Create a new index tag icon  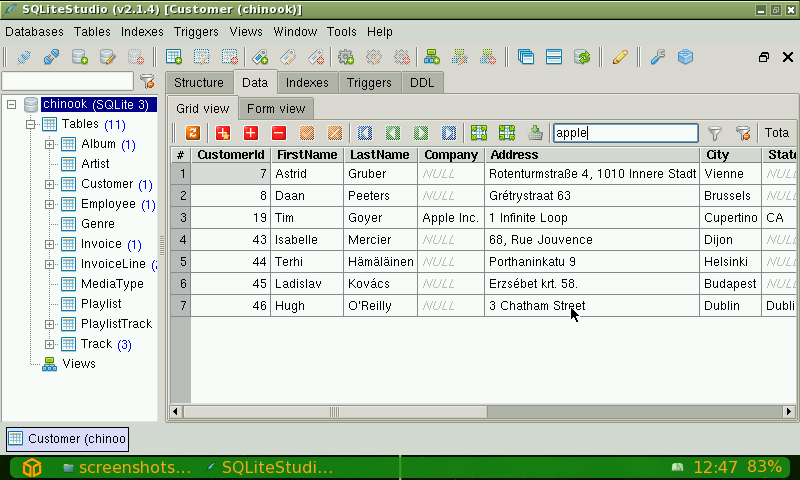tap(260, 57)
